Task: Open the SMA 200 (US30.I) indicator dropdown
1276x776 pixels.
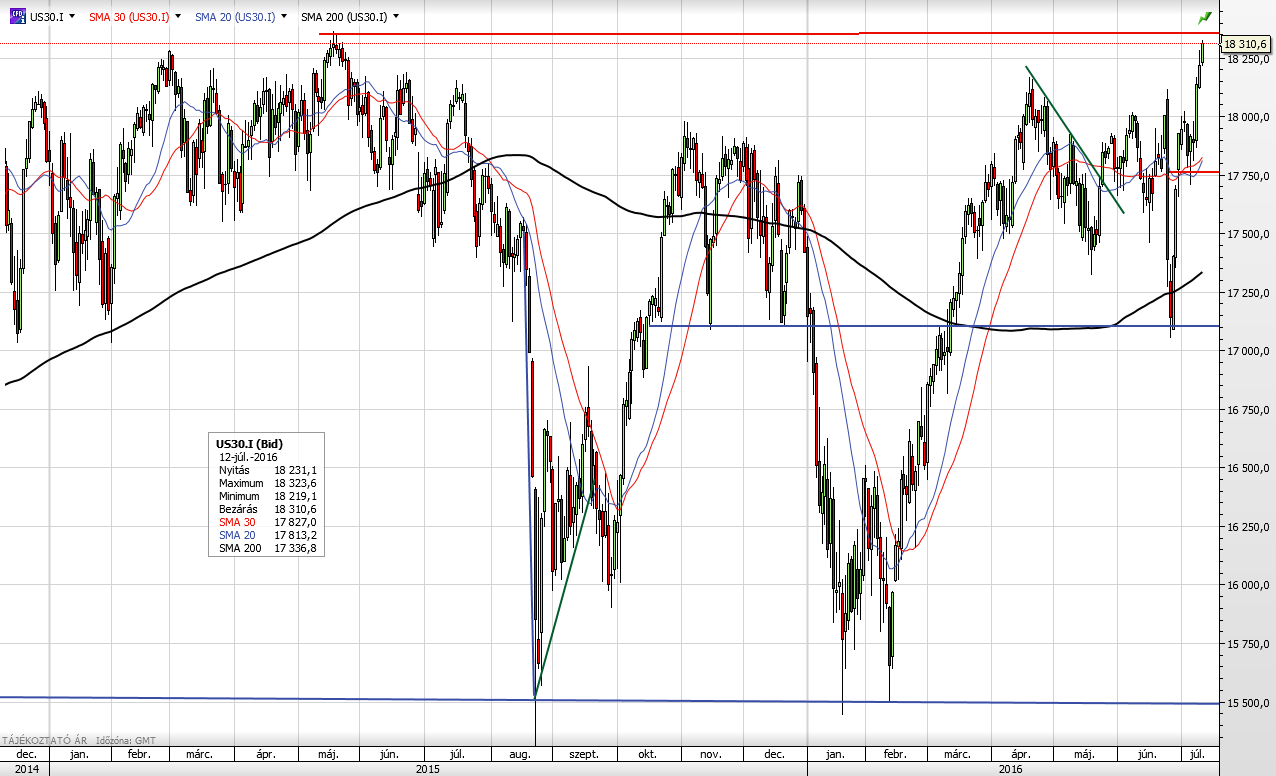Action: [396, 17]
